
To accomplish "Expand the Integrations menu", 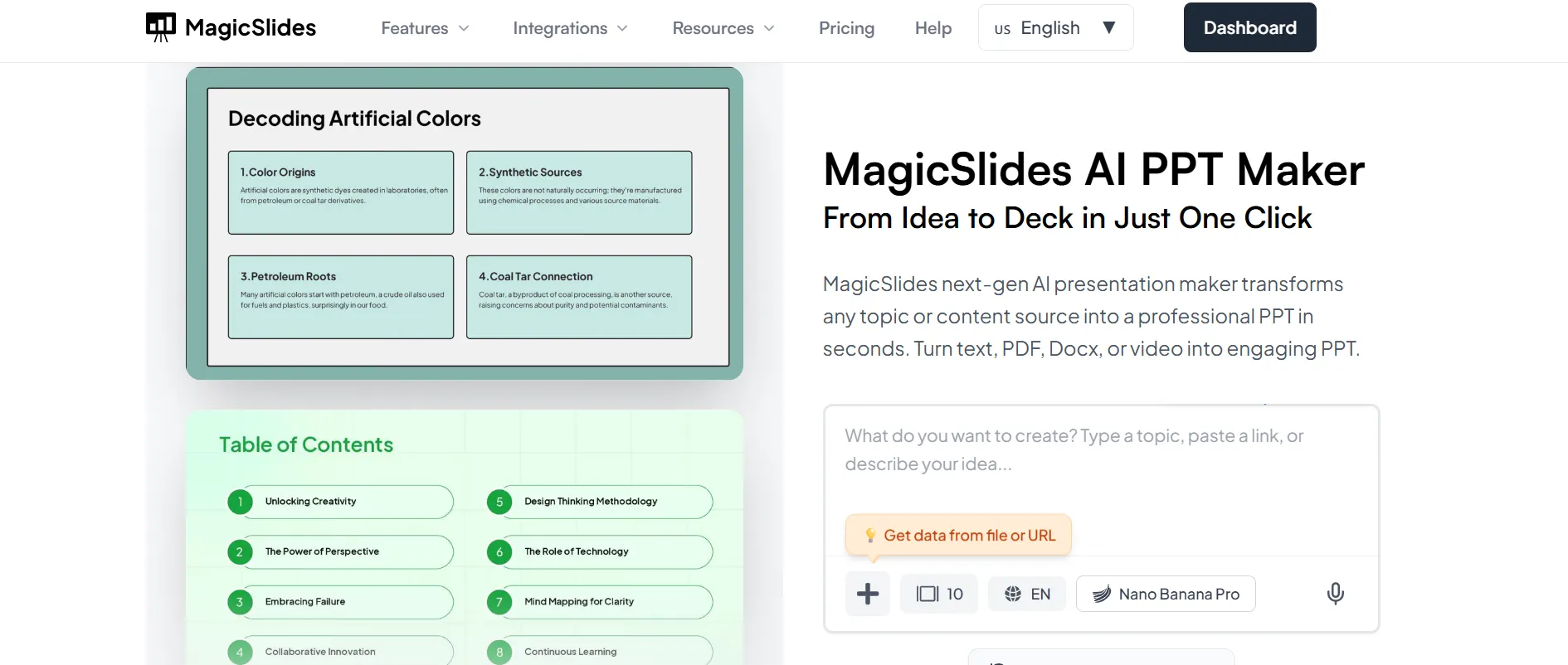I will point(570,28).
